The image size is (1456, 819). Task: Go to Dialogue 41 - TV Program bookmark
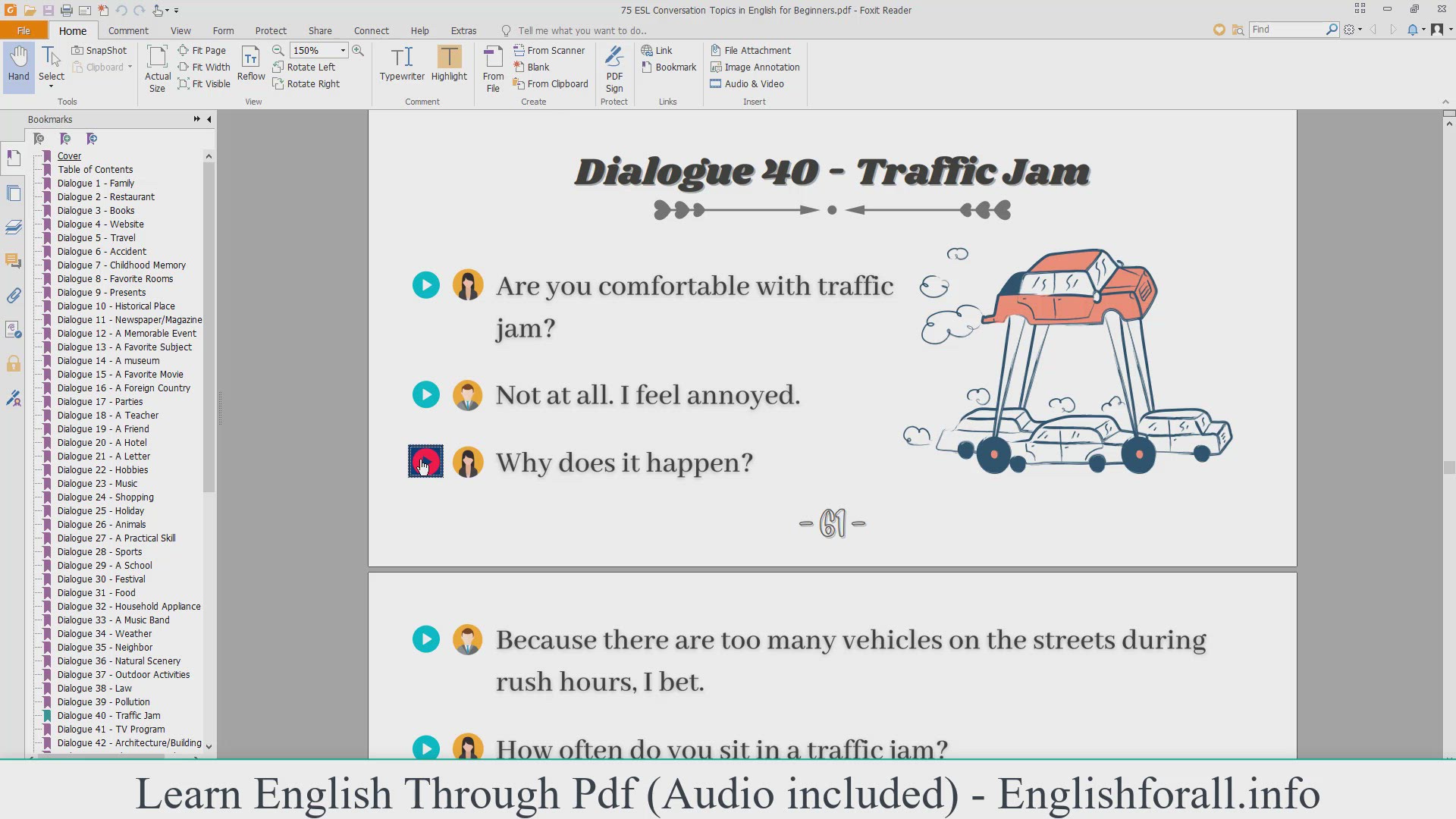click(111, 729)
